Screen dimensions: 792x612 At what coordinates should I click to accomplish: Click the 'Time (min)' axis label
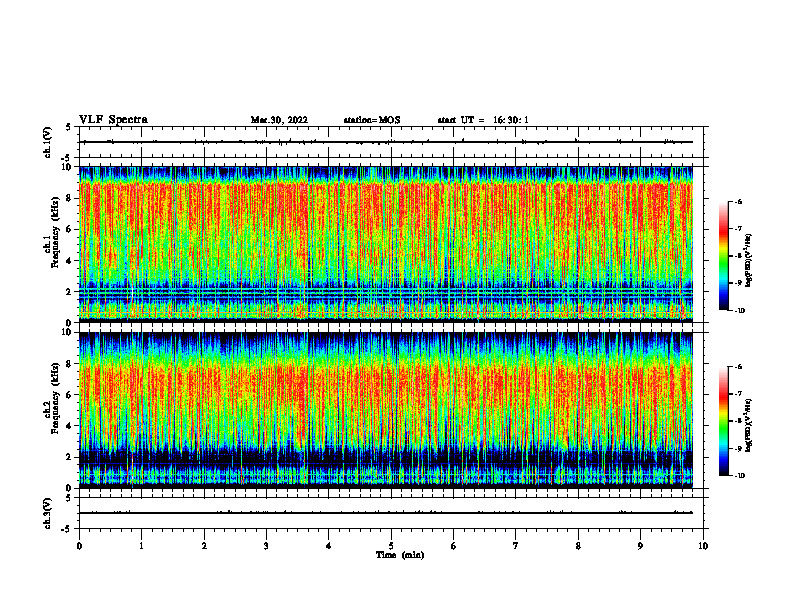(x=400, y=555)
